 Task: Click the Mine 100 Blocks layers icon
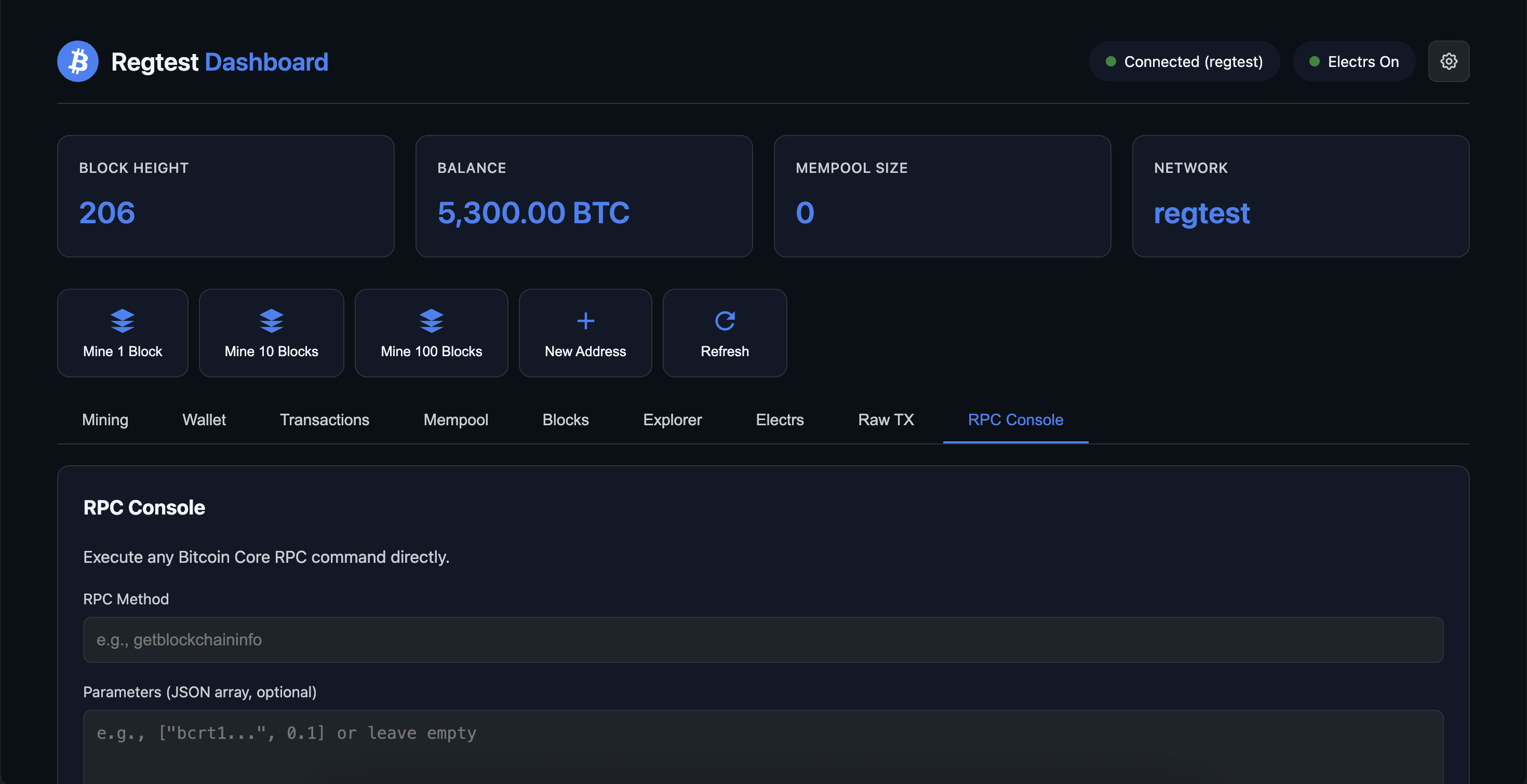pyautogui.click(x=431, y=320)
